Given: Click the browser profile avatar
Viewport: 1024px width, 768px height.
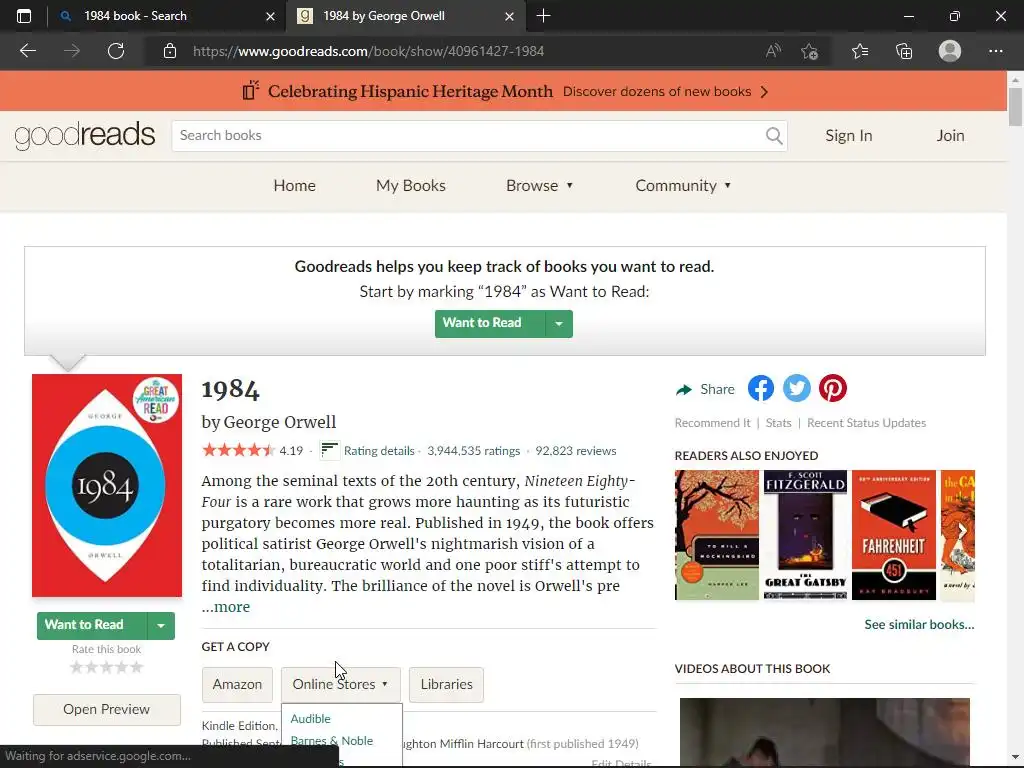Looking at the screenshot, I should point(950,51).
